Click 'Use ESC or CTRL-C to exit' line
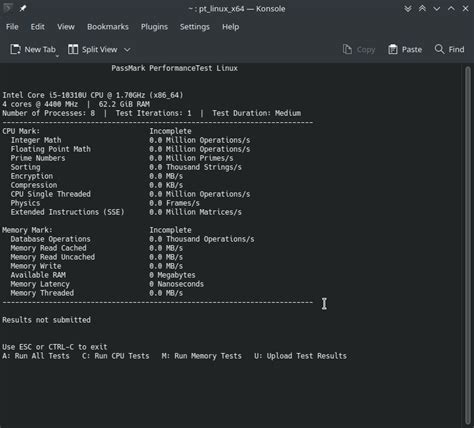This screenshot has width=474, height=428. click(55, 347)
